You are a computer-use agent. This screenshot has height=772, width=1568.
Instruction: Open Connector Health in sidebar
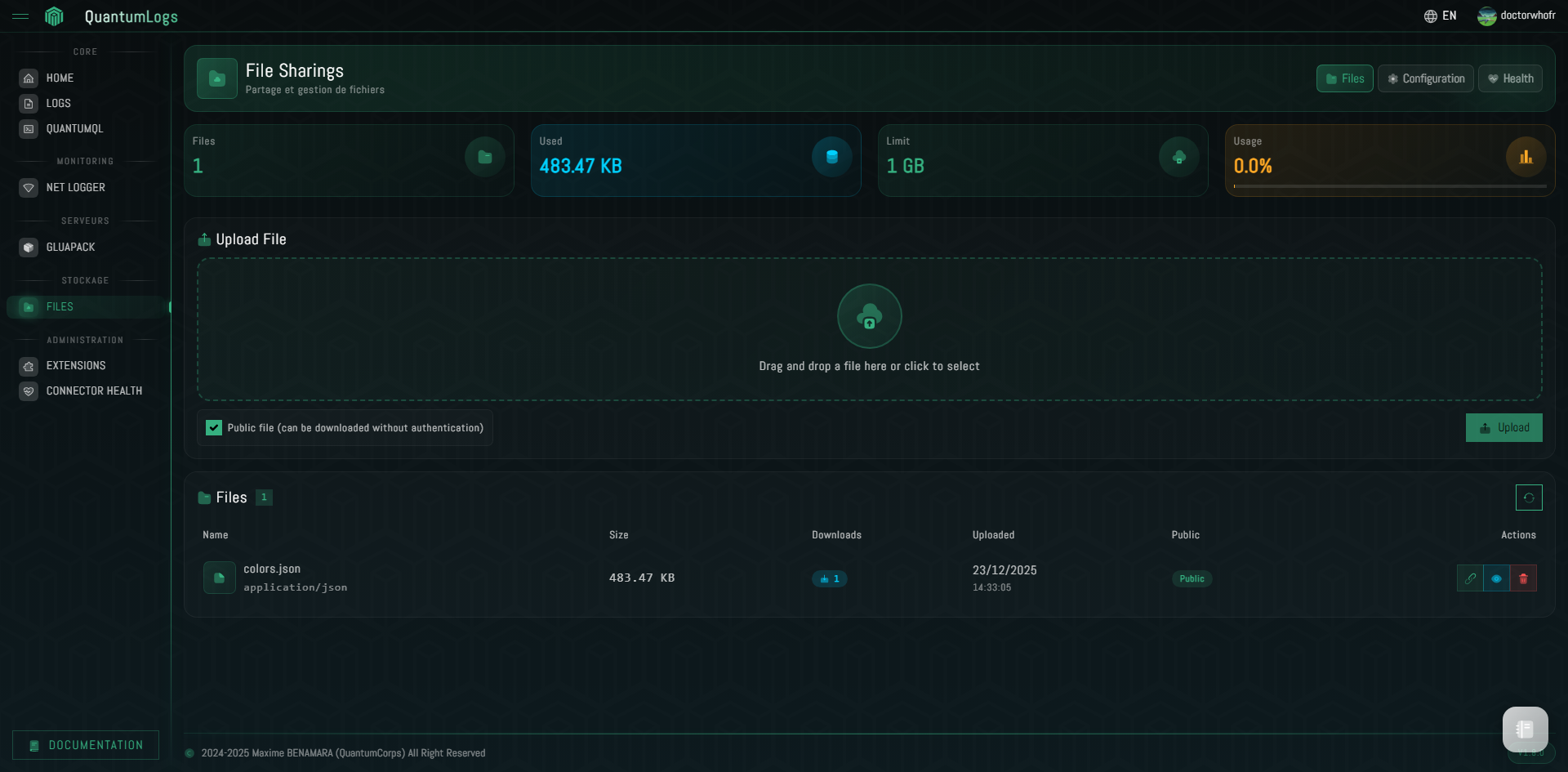[x=86, y=391]
